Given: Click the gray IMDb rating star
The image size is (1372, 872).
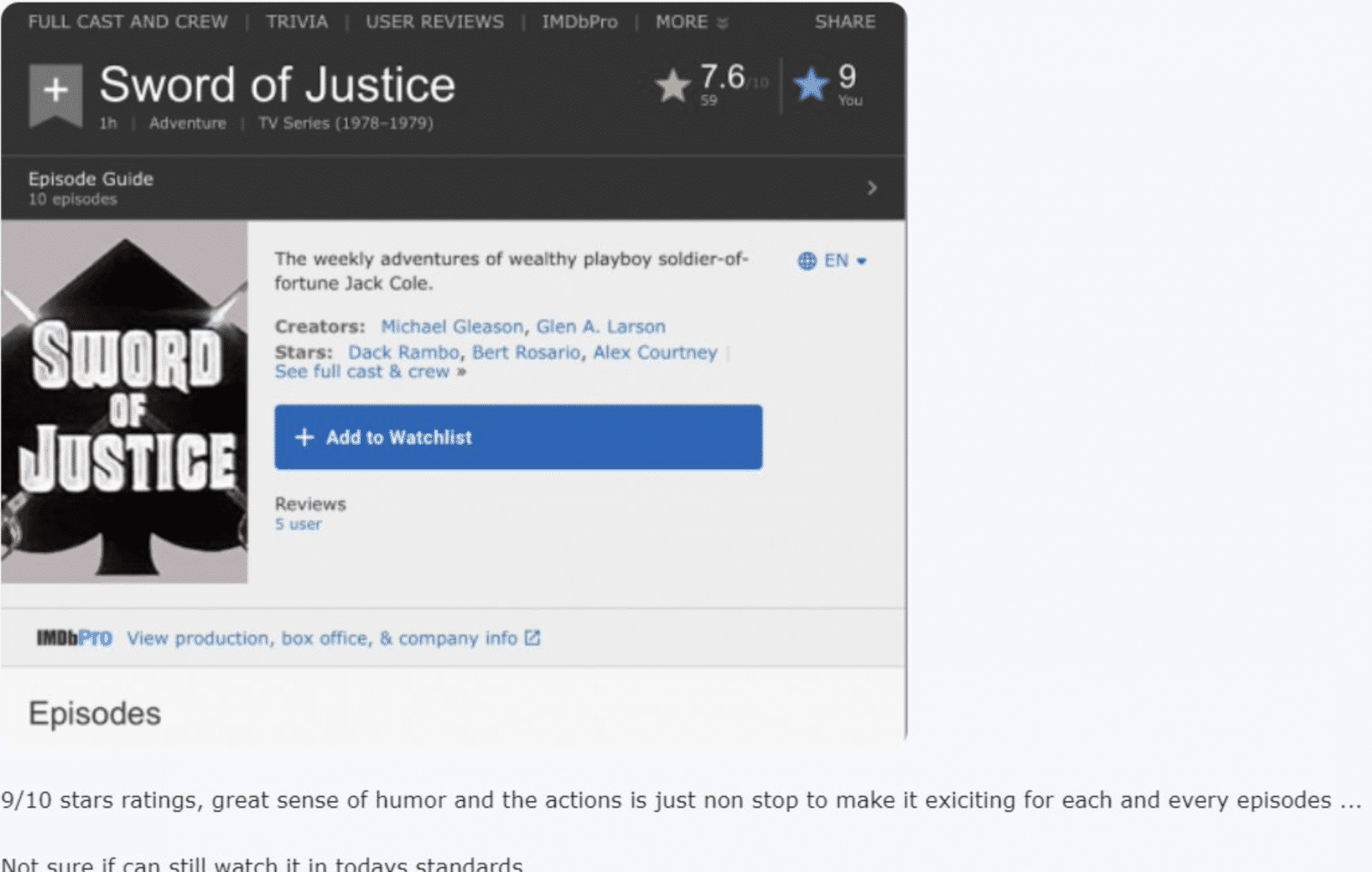Looking at the screenshot, I should (x=673, y=85).
